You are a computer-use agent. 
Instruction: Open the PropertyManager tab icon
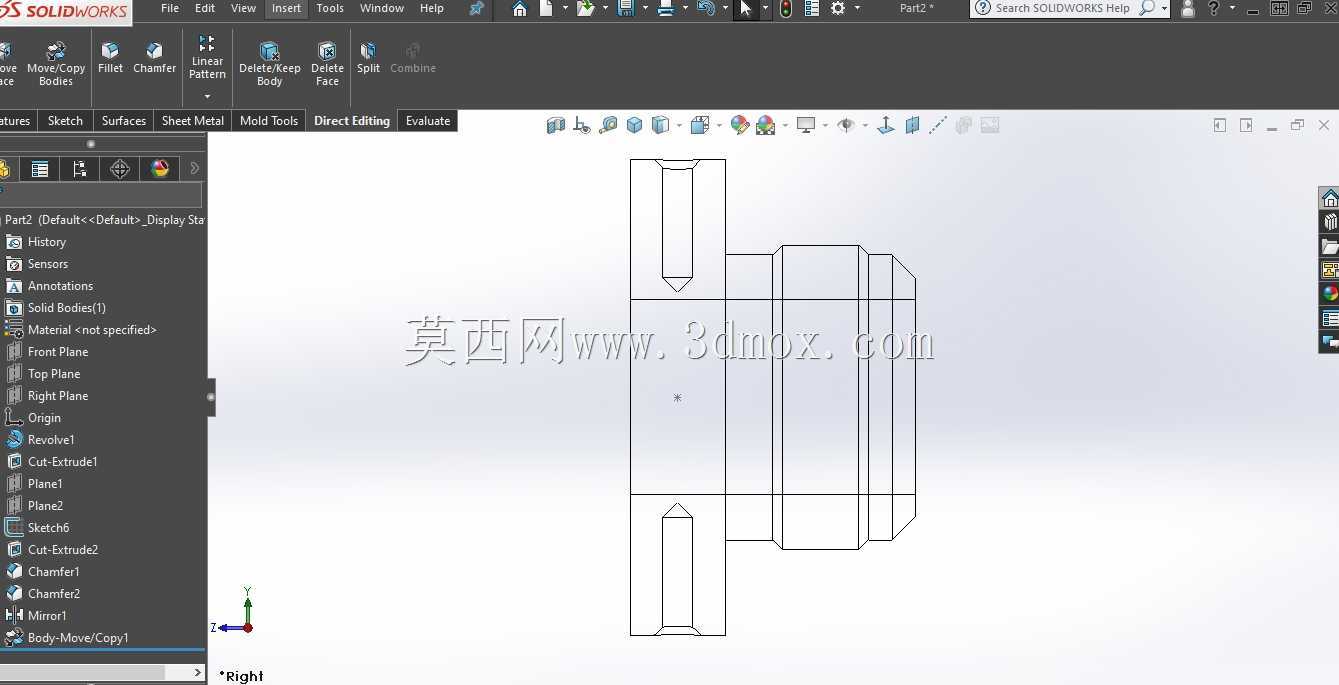40,169
